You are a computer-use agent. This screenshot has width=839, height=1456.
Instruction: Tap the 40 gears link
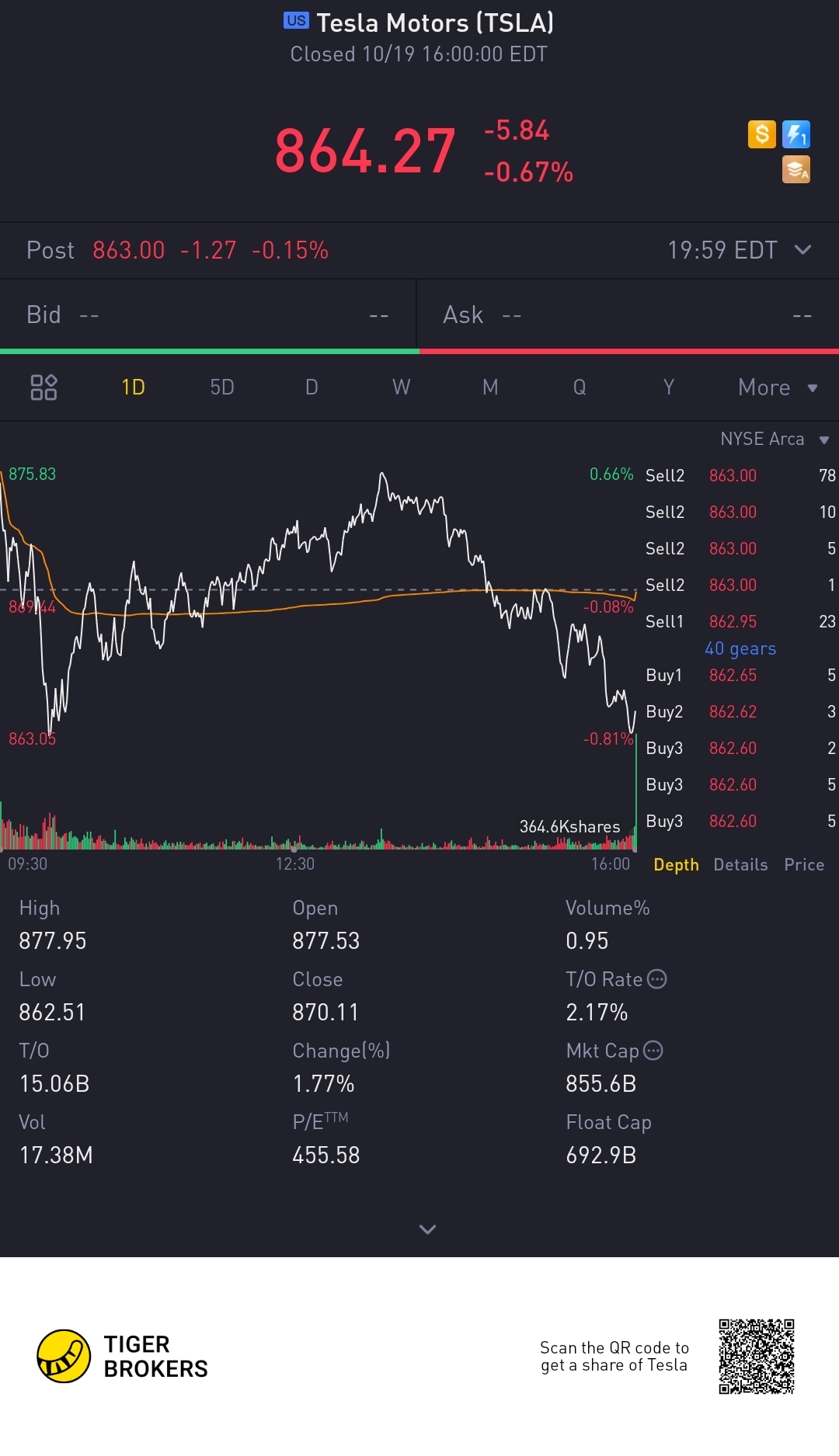(x=740, y=648)
